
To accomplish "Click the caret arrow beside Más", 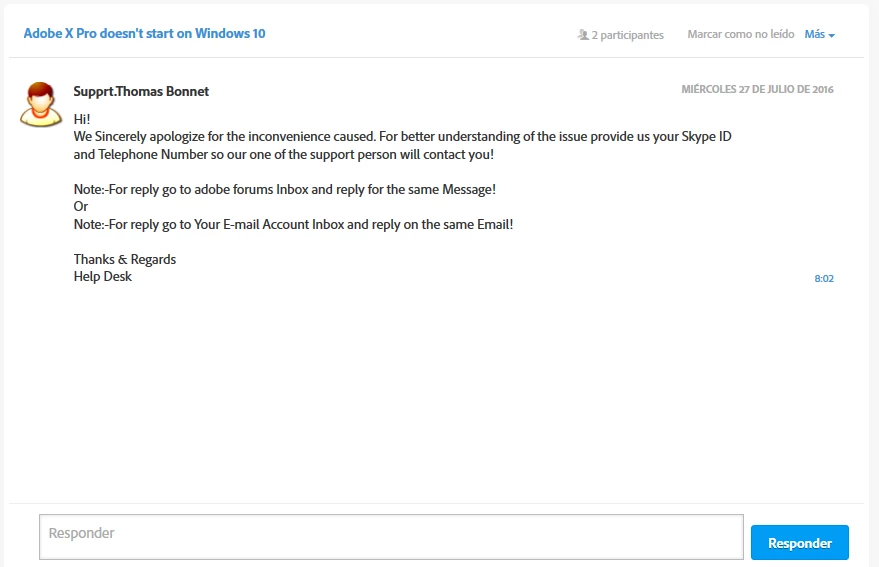I will click(x=832, y=35).
